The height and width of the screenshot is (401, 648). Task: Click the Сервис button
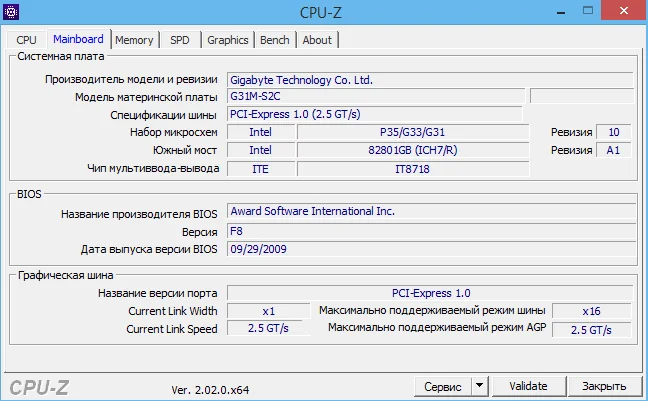pyautogui.click(x=443, y=387)
